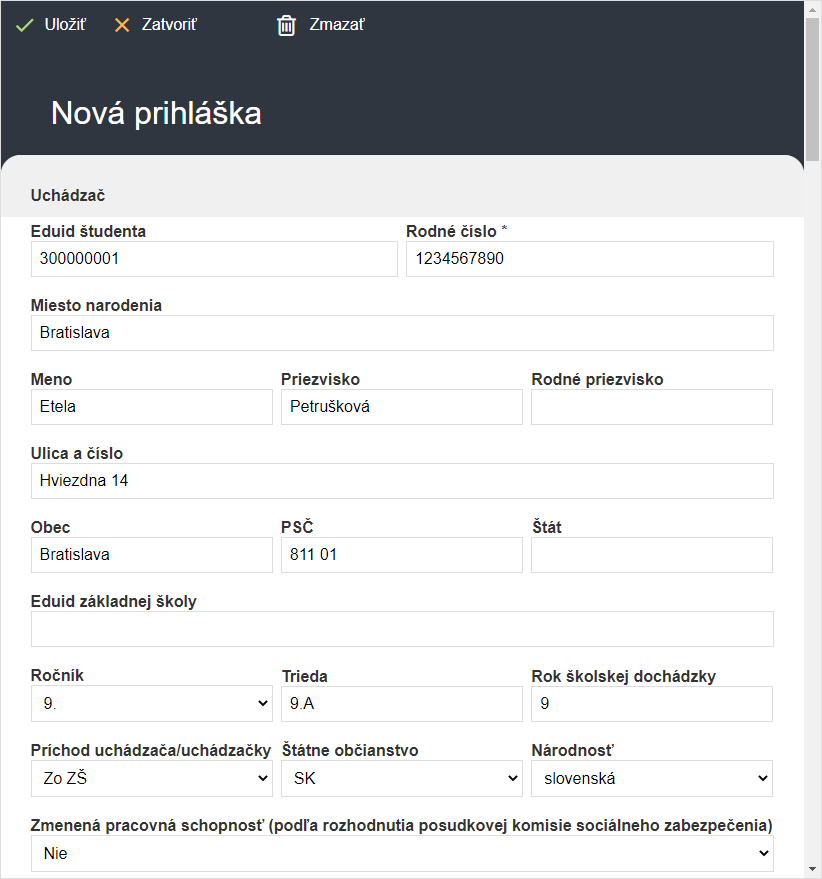Open the Štátne občianstvo dropdown
This screenshot has width=822, height=879.
[x=401, y=778]
